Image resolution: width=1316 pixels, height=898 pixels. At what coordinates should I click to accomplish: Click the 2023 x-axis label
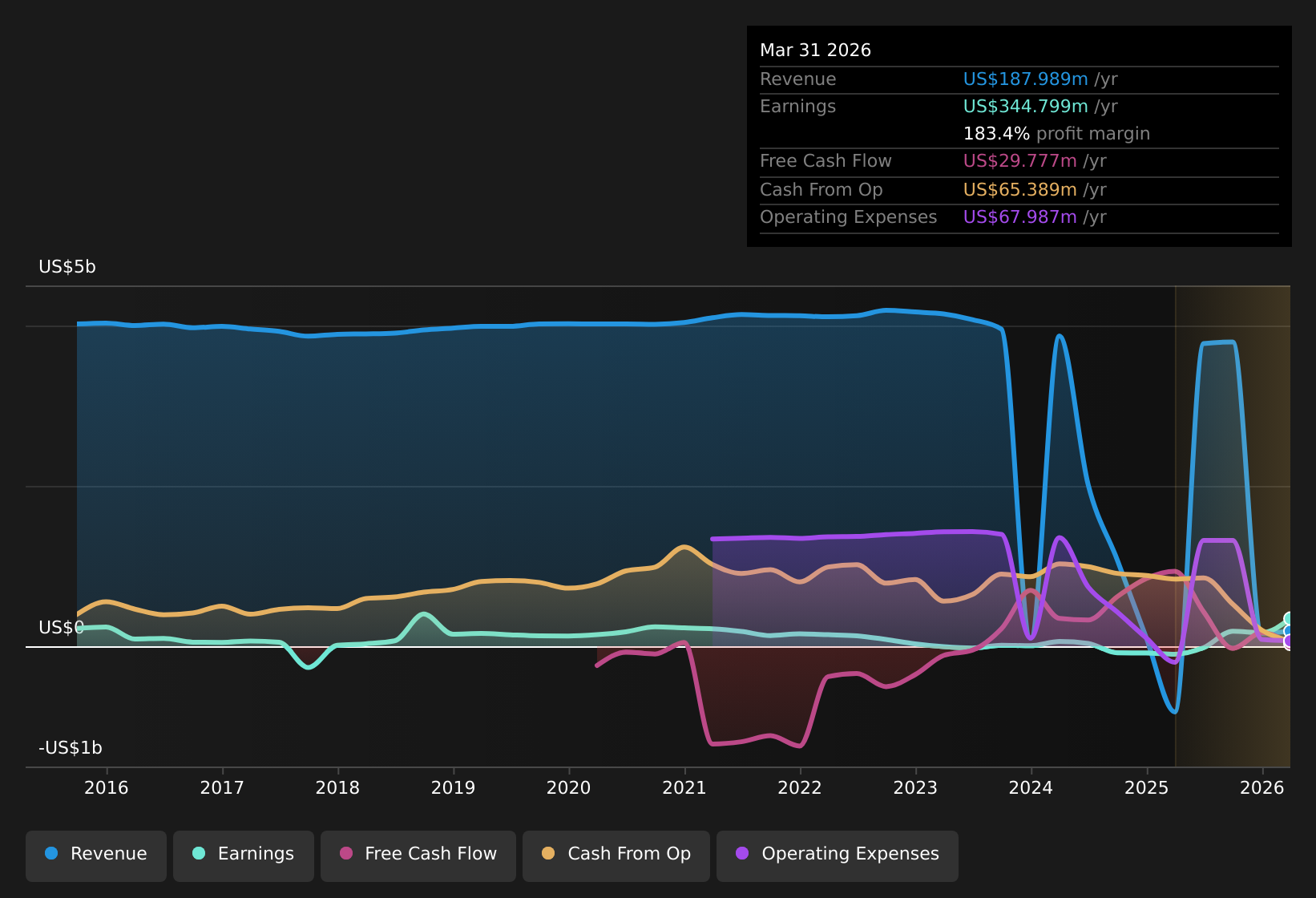915,788
